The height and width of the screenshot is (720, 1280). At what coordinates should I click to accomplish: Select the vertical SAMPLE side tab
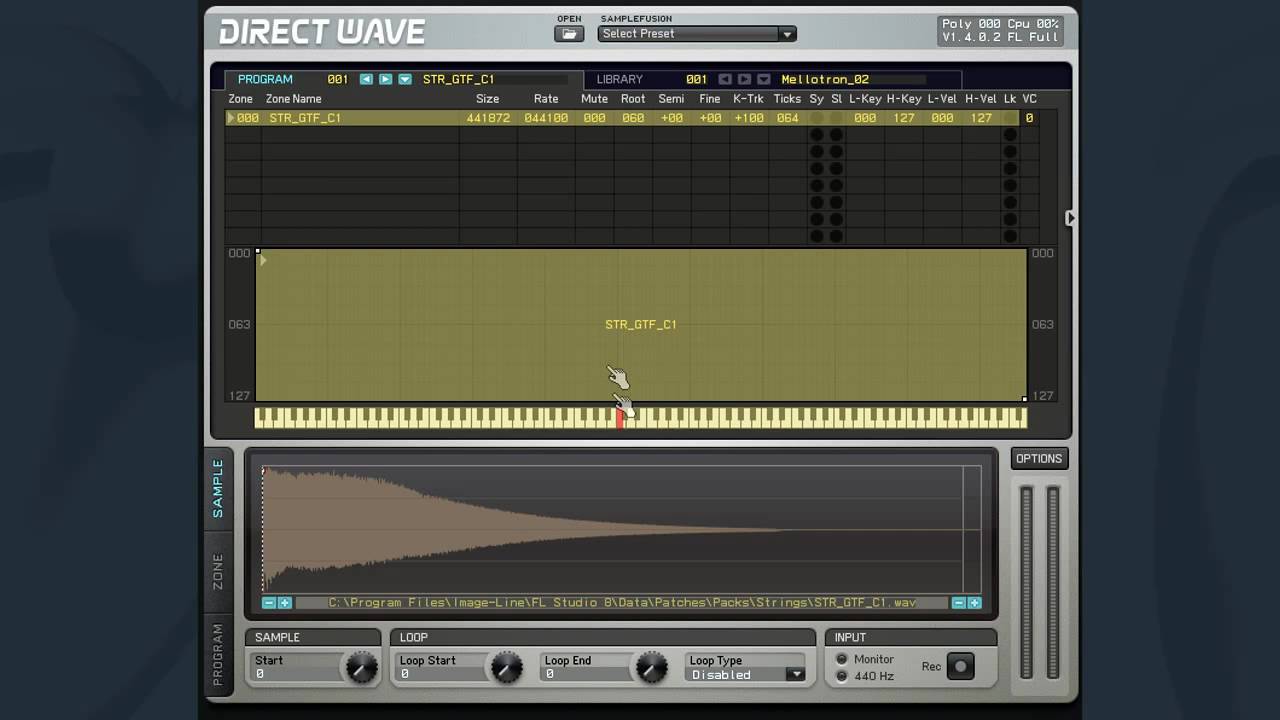(218, 489)
